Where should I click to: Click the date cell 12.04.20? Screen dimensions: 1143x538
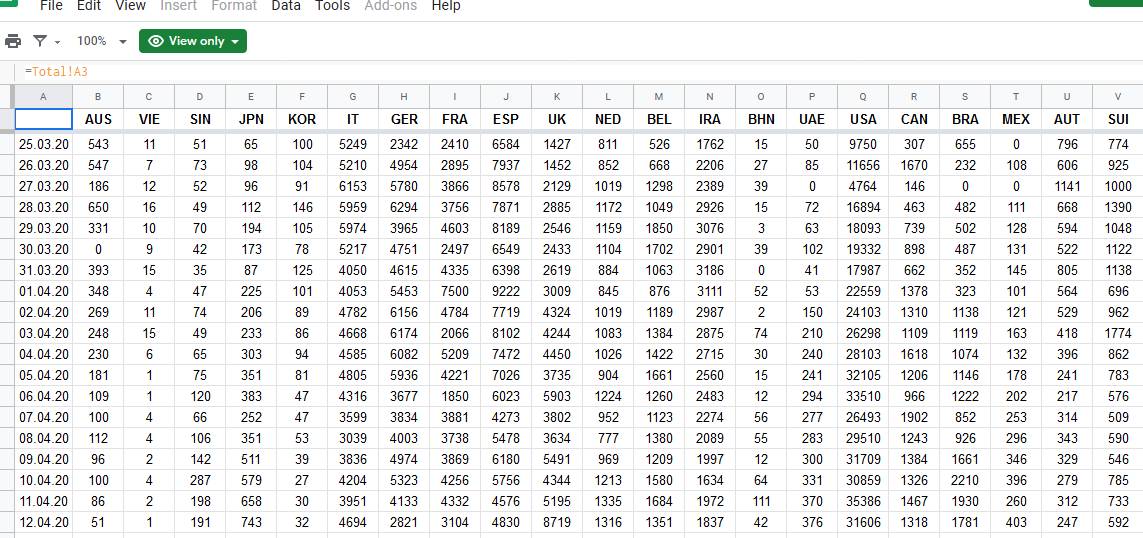44,523
